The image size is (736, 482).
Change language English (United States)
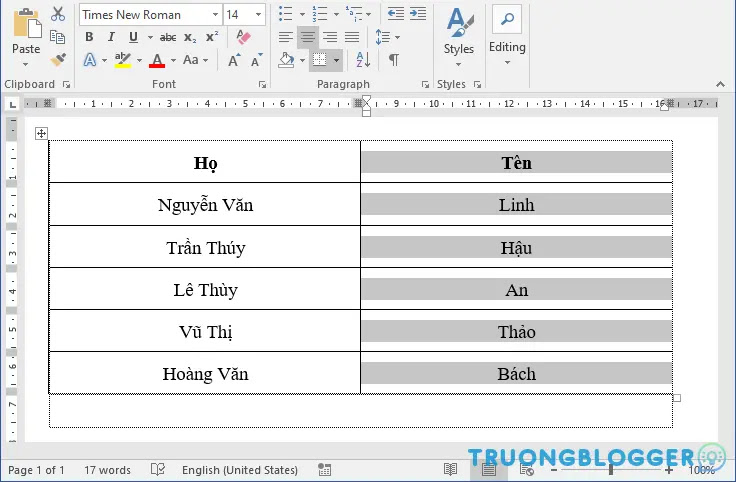(240, 470)
